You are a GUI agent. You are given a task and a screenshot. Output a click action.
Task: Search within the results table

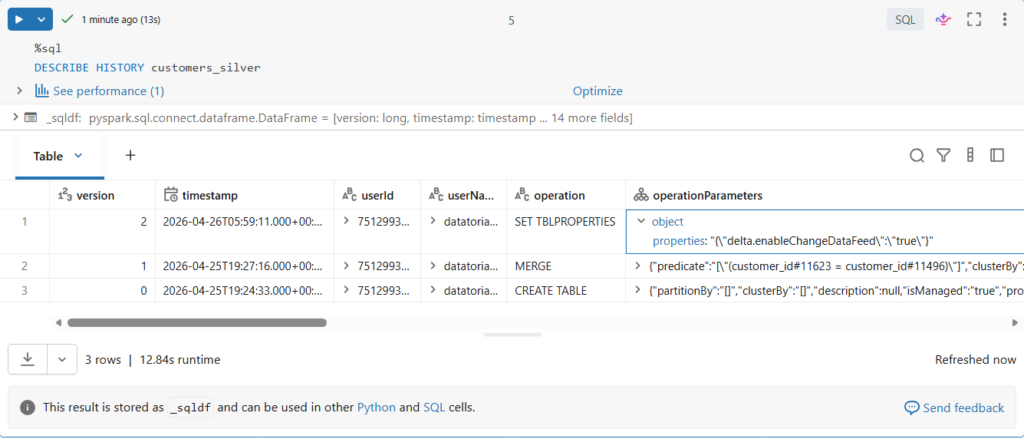(916, 155)
